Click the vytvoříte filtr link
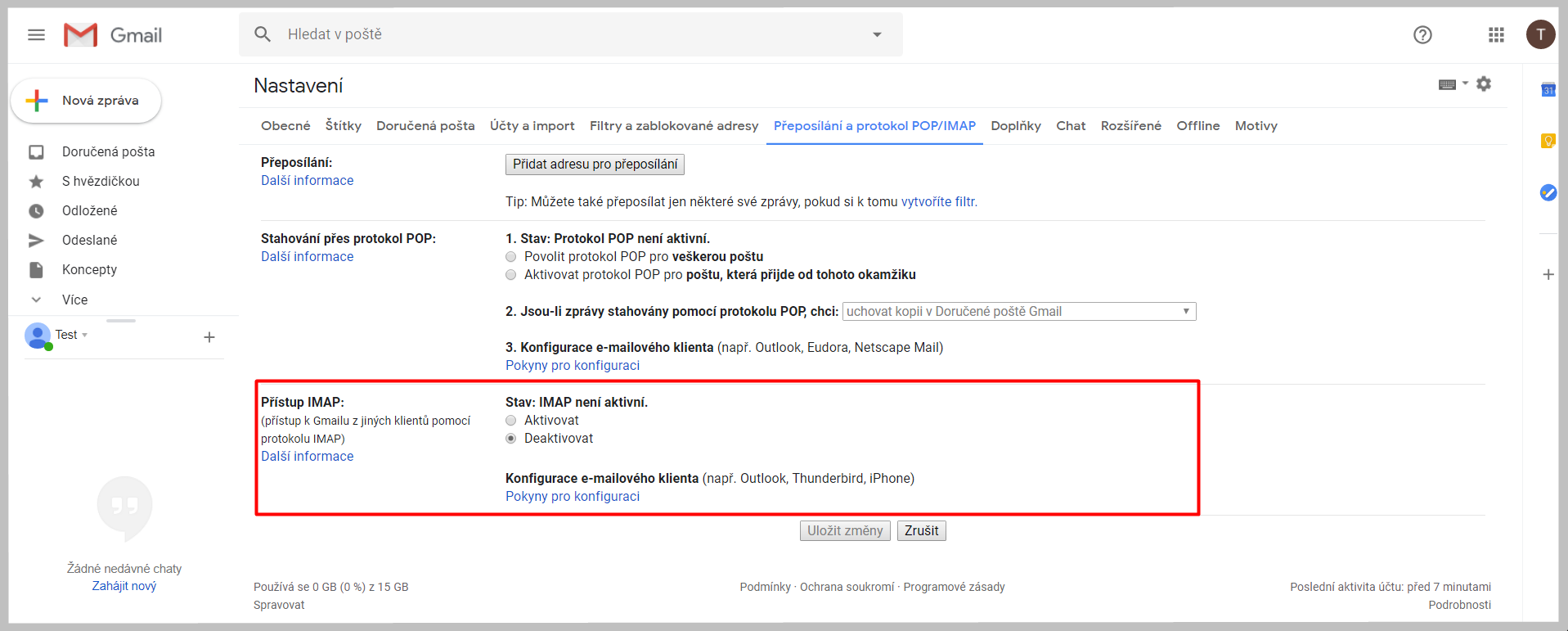Screen dimensions: 1568x631 [938, 202]
